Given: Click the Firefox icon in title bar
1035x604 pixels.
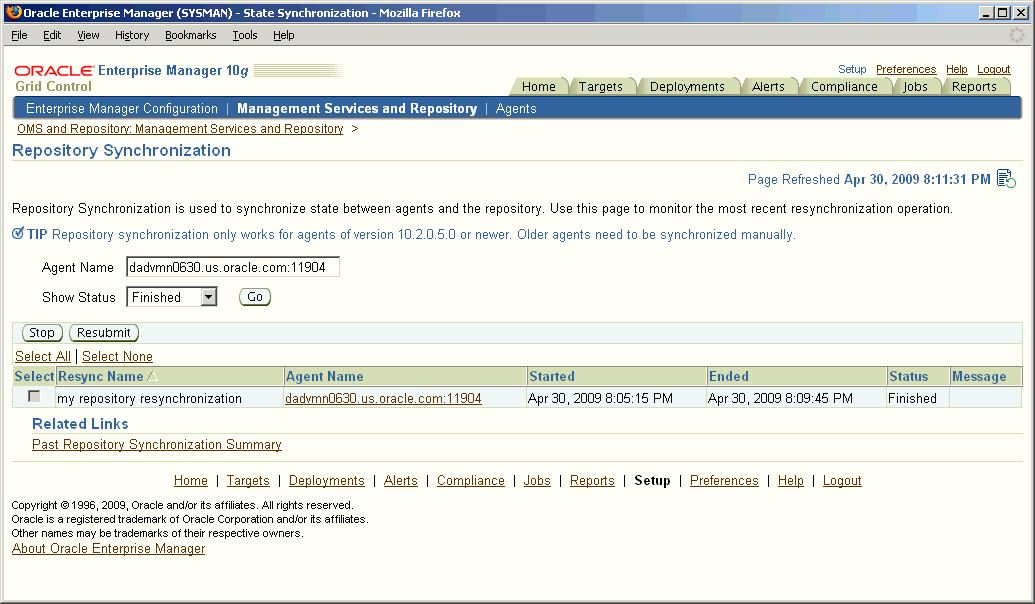Looking at the screenshot, I should point(13,12).
